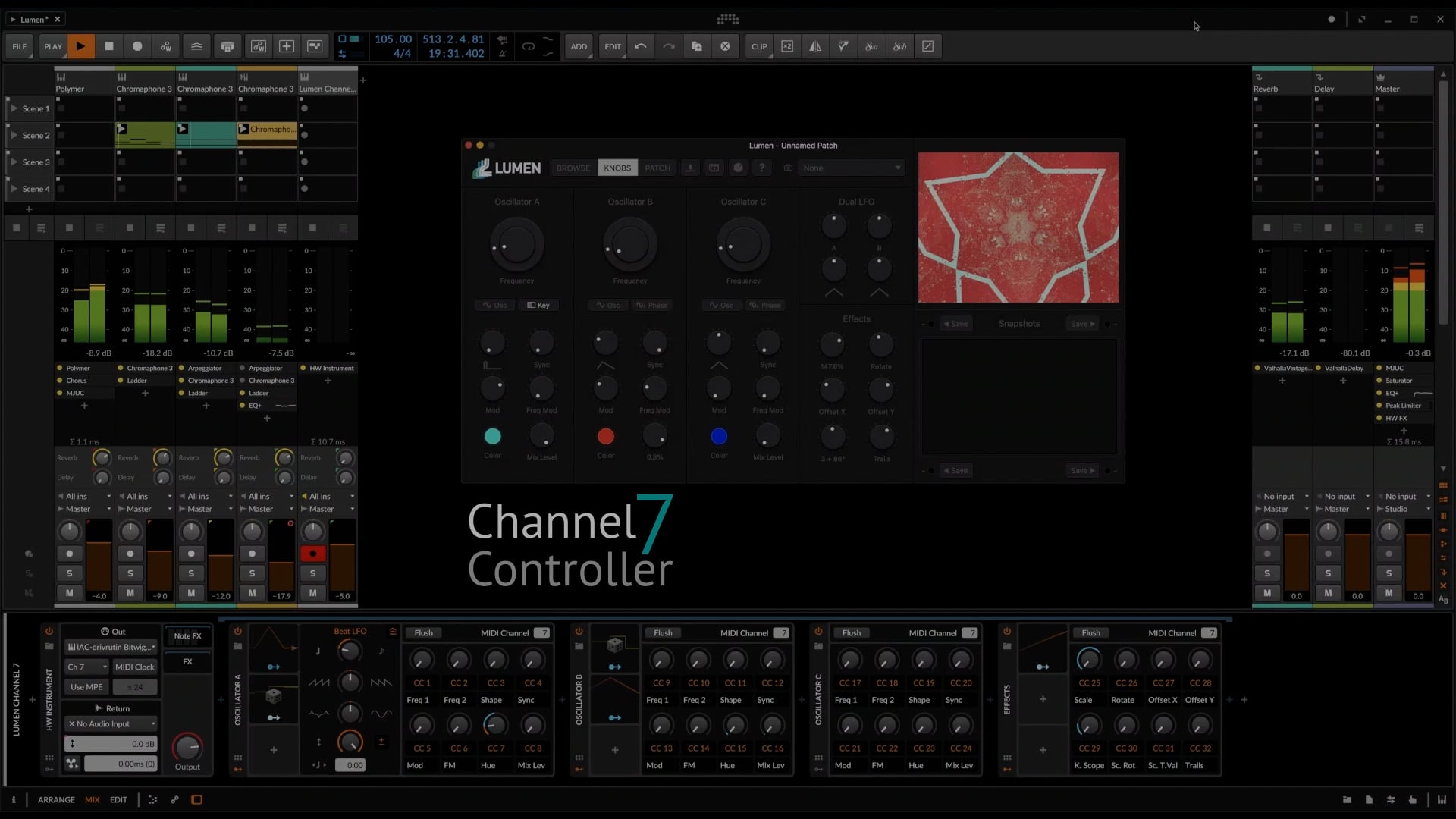Image resolution: width=1456 pixels, height=819 pixels.
Task: Open the CLIP menu
Action: click(x=759, y=46)
